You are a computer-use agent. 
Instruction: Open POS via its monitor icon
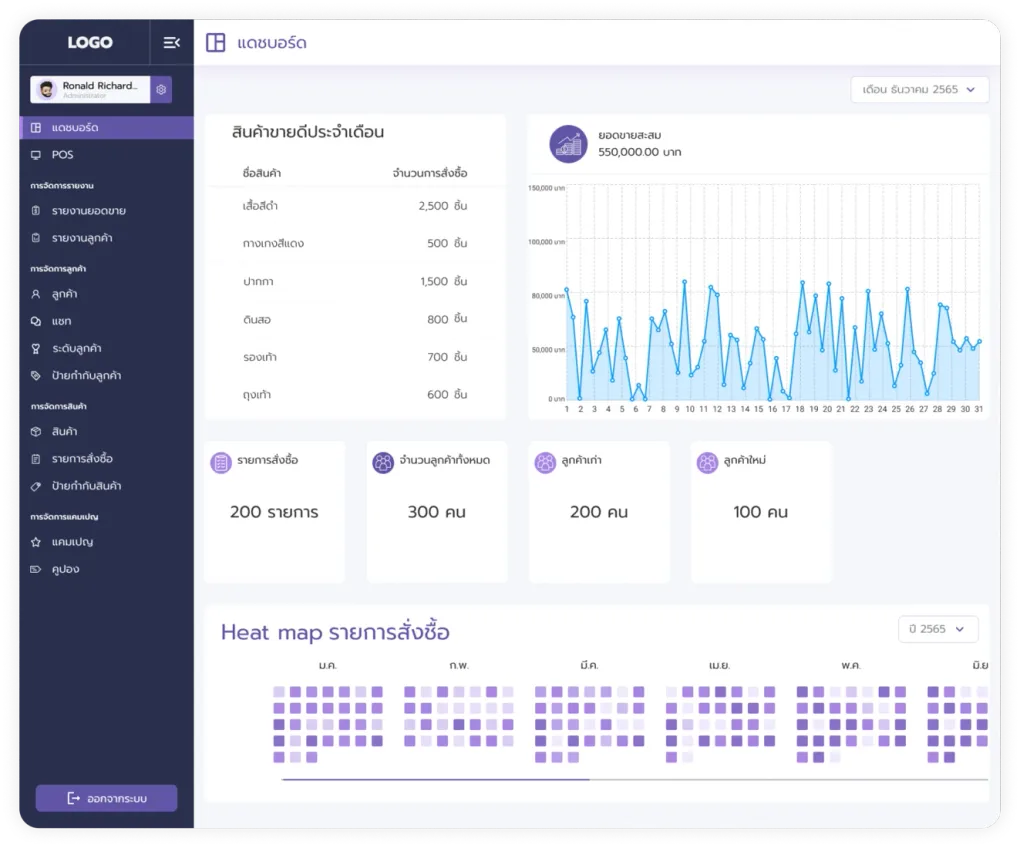[x=36, y=155]
